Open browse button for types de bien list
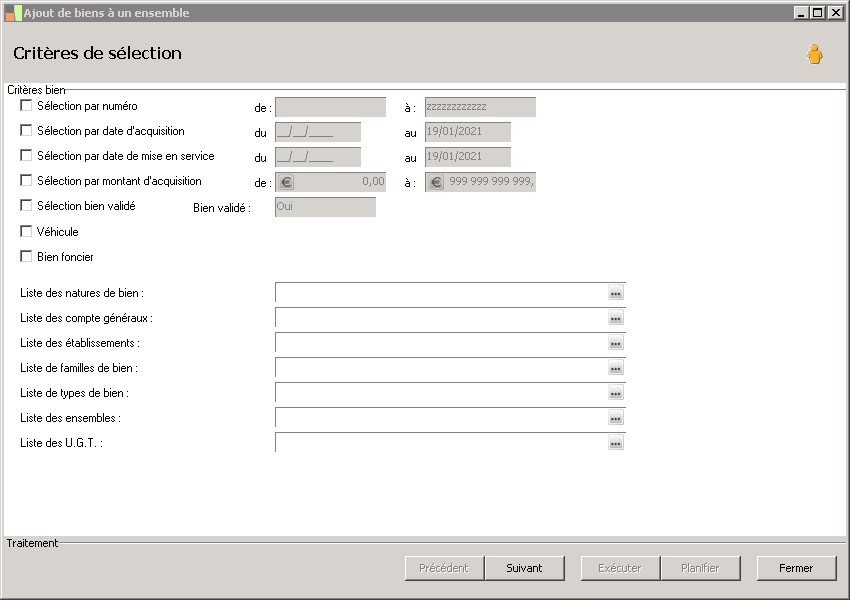 pyautogui.click(x=616, y=393)
